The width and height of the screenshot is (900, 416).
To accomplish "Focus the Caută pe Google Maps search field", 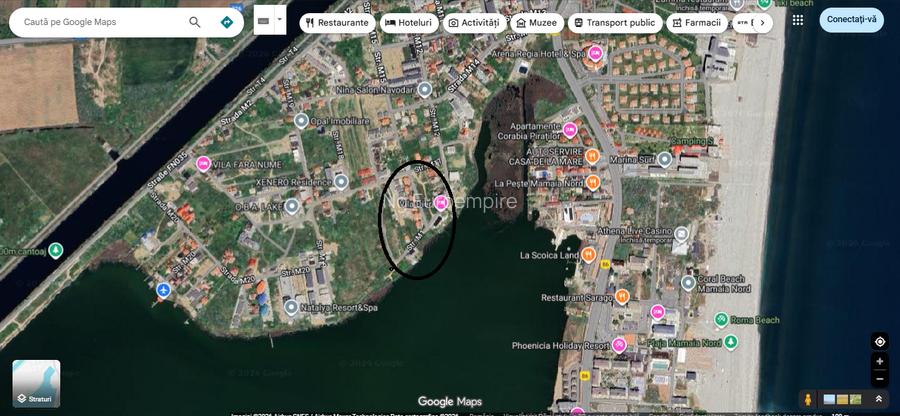I will 100,22.
